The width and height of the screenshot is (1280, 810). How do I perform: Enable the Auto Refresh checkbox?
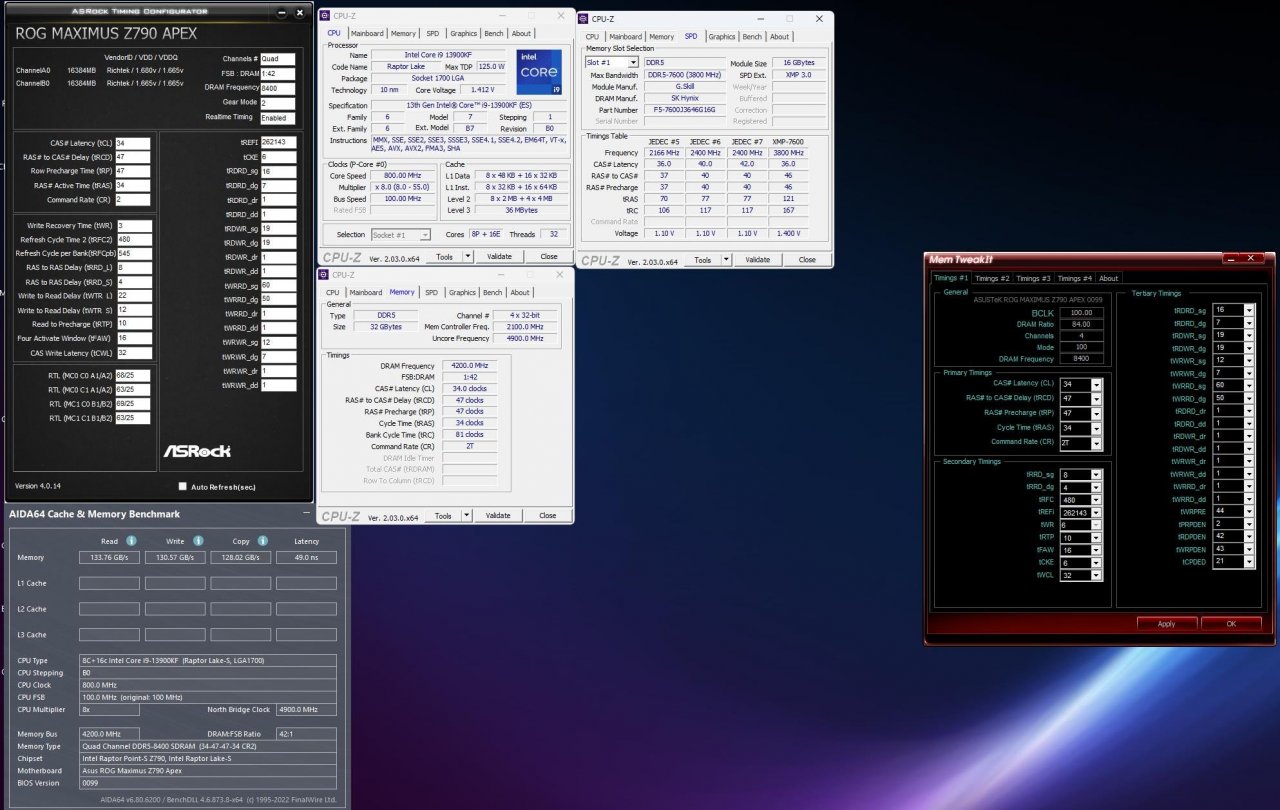(x=182, y=486)
